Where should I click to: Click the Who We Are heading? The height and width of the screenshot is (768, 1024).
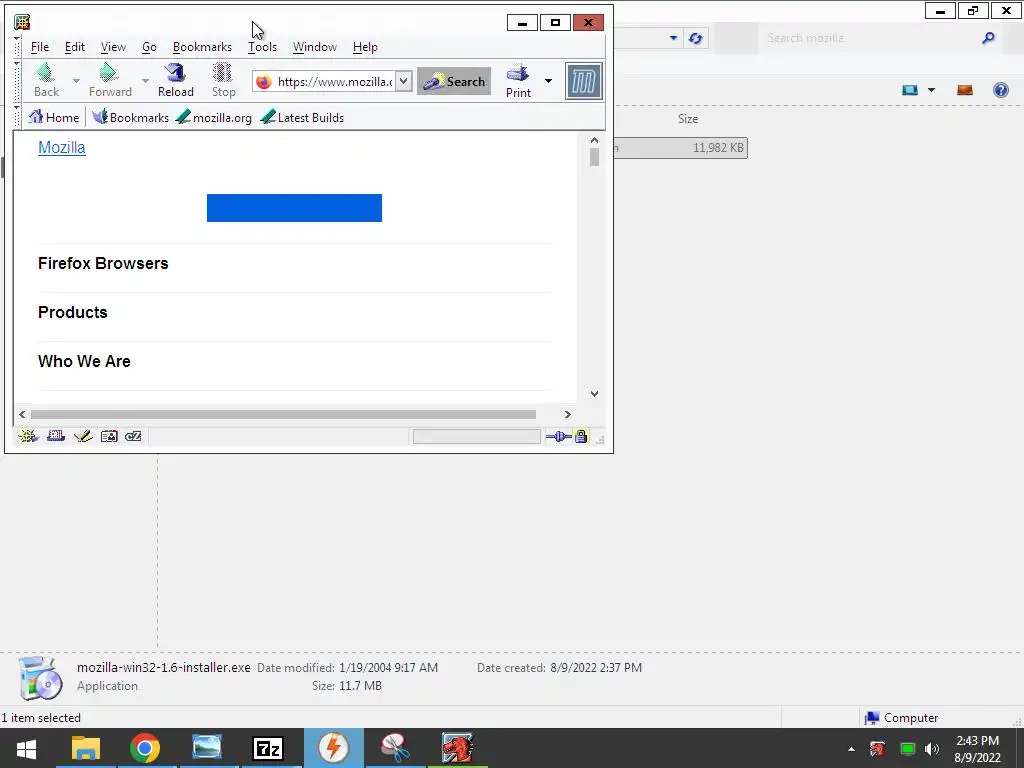tap(84, 361)
